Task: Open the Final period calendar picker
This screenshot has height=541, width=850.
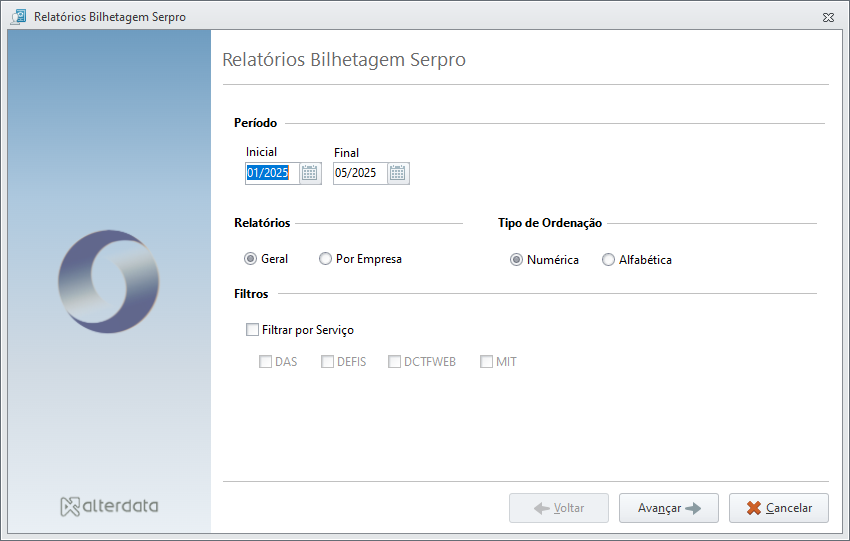Action: (x=398, y=173)
